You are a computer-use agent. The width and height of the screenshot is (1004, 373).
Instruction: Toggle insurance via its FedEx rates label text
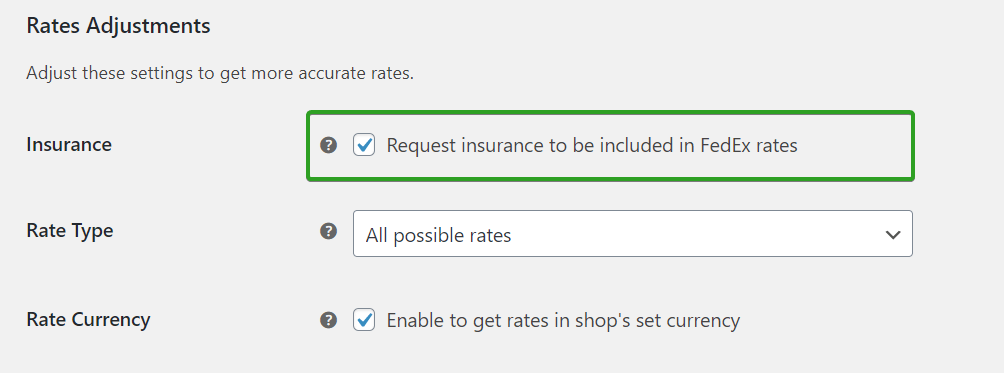pyautogui.click(x=592, y=146)
